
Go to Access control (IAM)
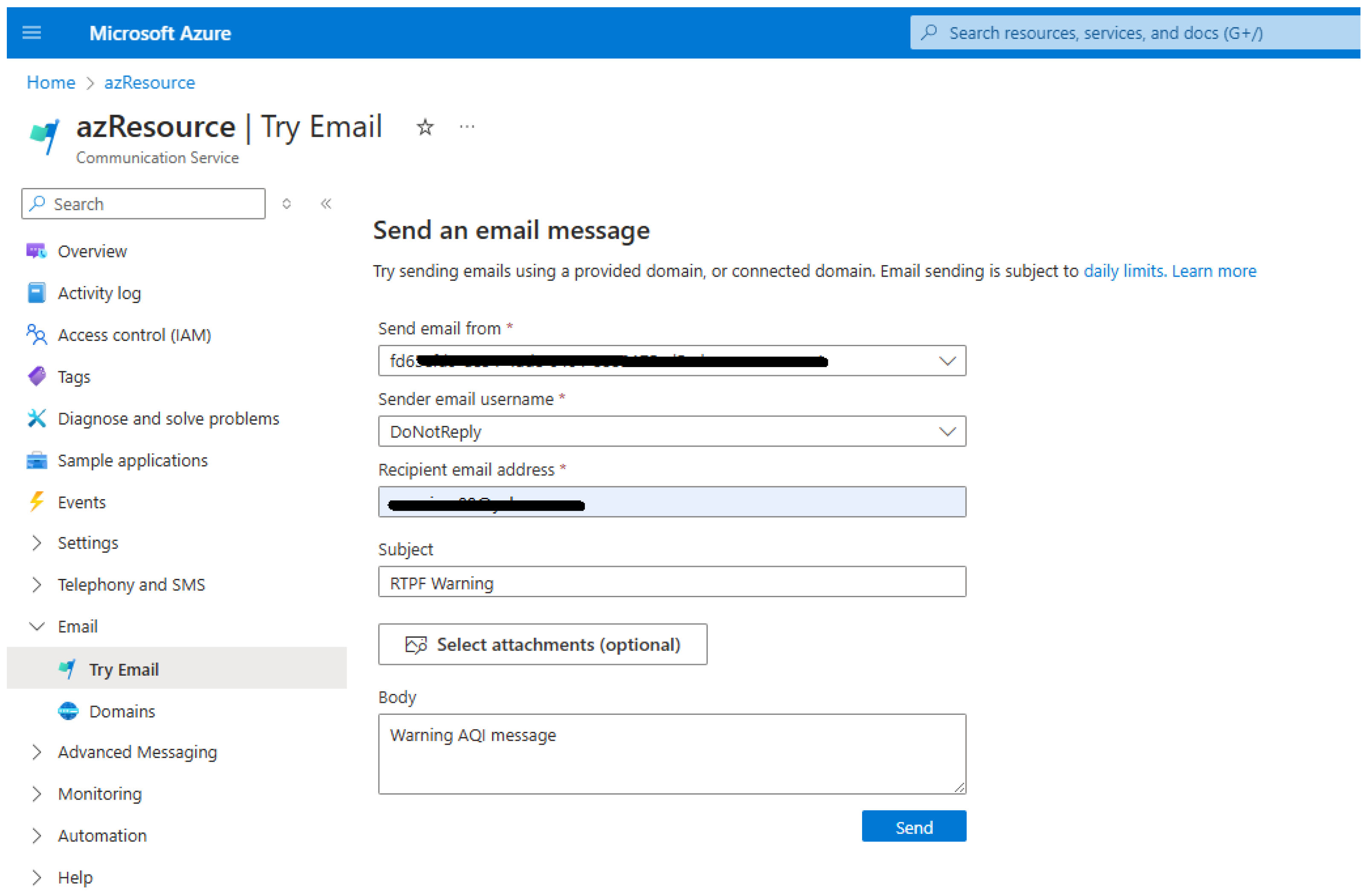134,335
